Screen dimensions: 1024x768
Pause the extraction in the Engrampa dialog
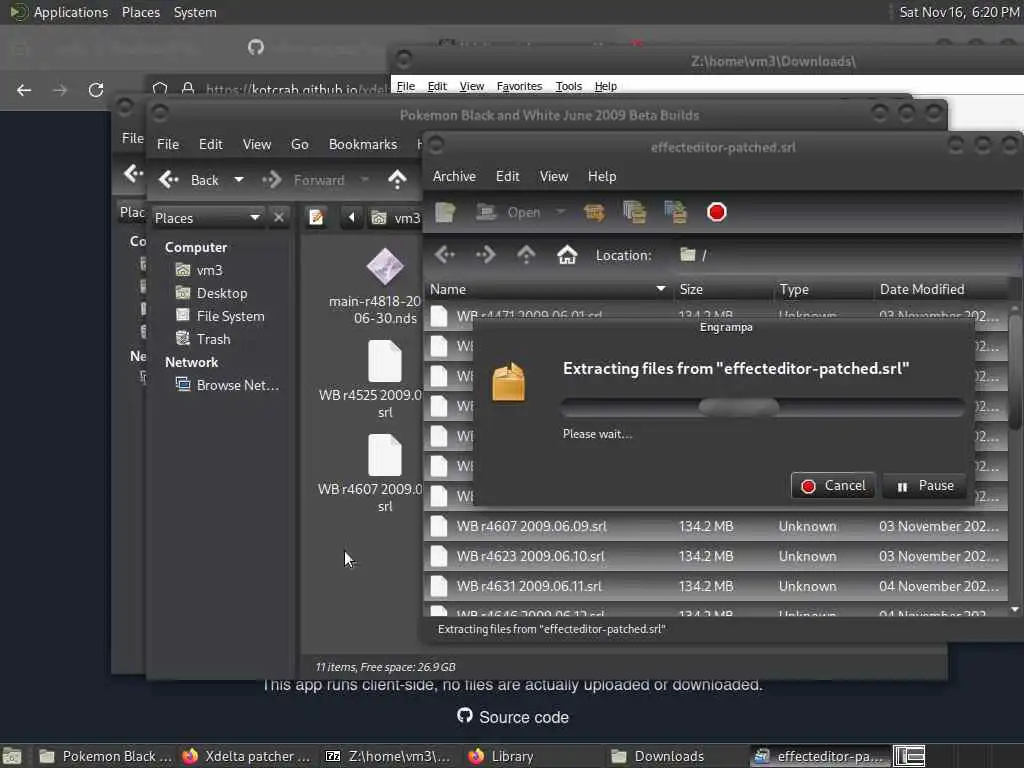point(925,486)
